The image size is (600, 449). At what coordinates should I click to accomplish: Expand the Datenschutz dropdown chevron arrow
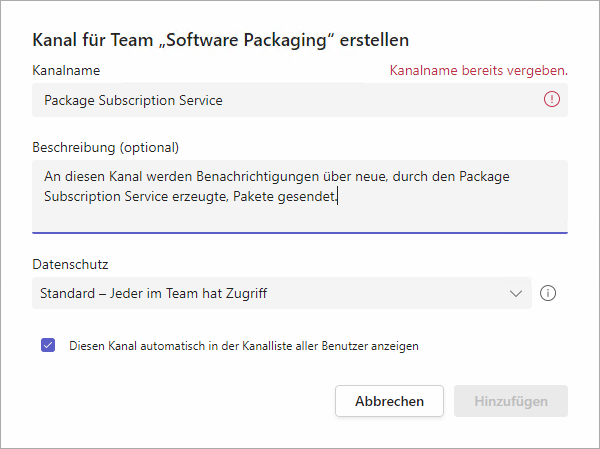pyautogui.click(x=516, y=293)
